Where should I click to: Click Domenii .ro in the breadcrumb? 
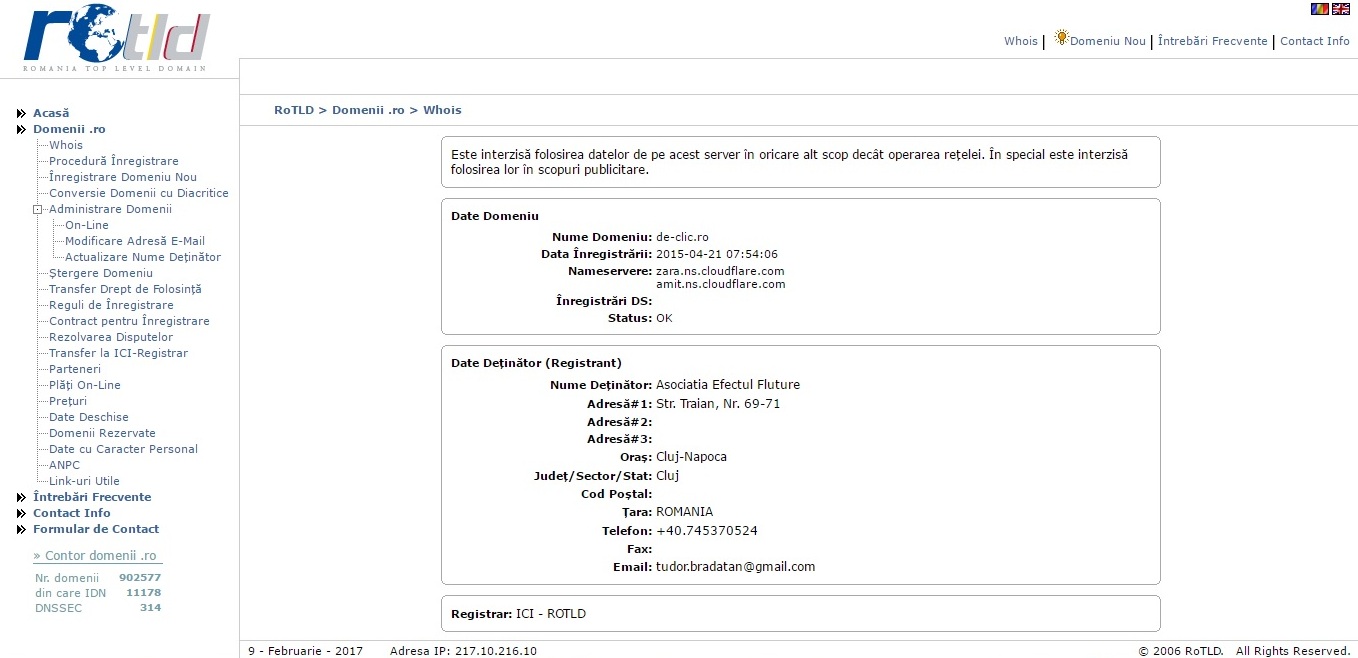click(368, 111)
